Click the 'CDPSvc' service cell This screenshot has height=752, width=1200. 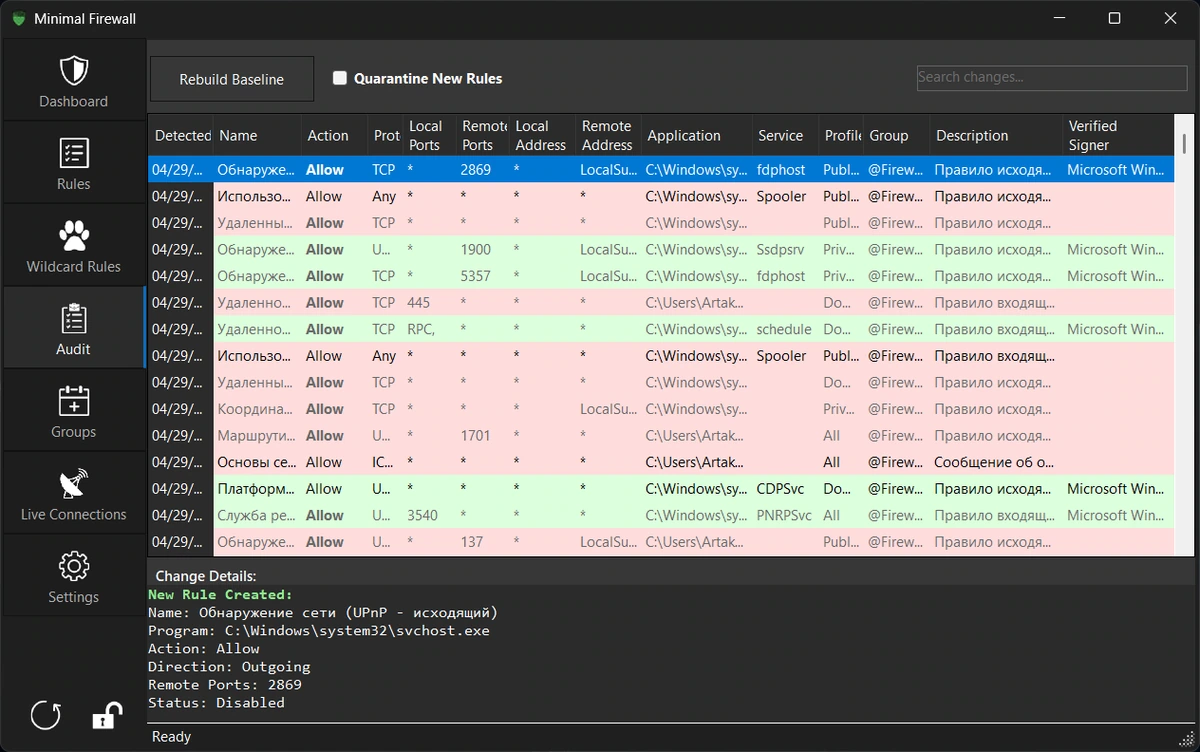click(785, 489)
